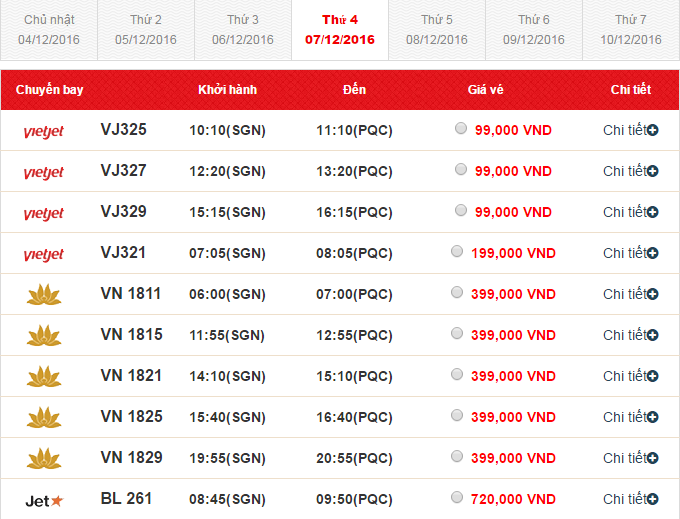The width and height of the screenshot is (680, 519).
Task: Click the Giá vé column header
Action: [x=485, y=90]
